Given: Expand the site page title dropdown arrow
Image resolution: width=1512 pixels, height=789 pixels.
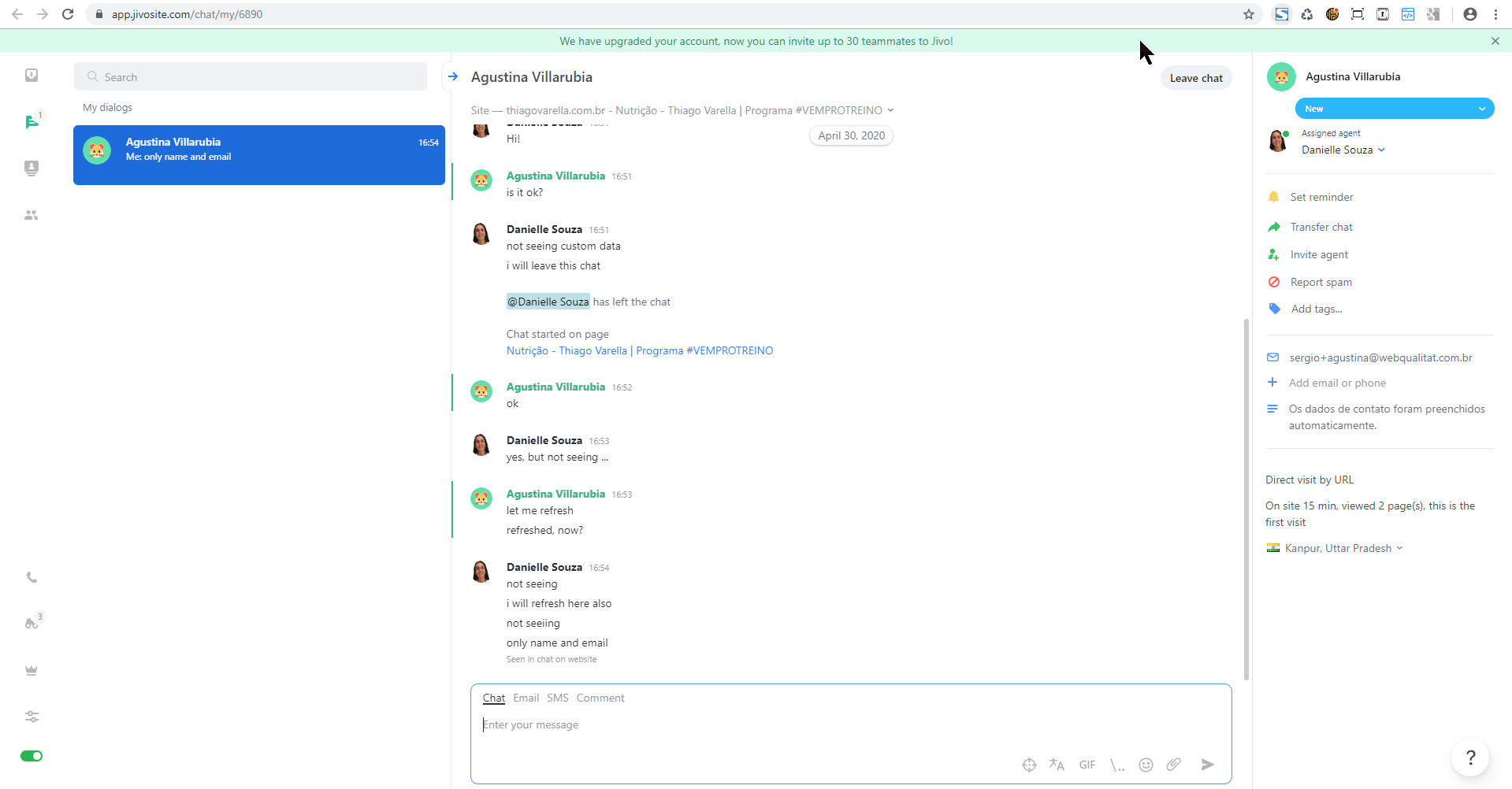Looking at the screenshot, I should pyautogui.click(x=890, y=110).
